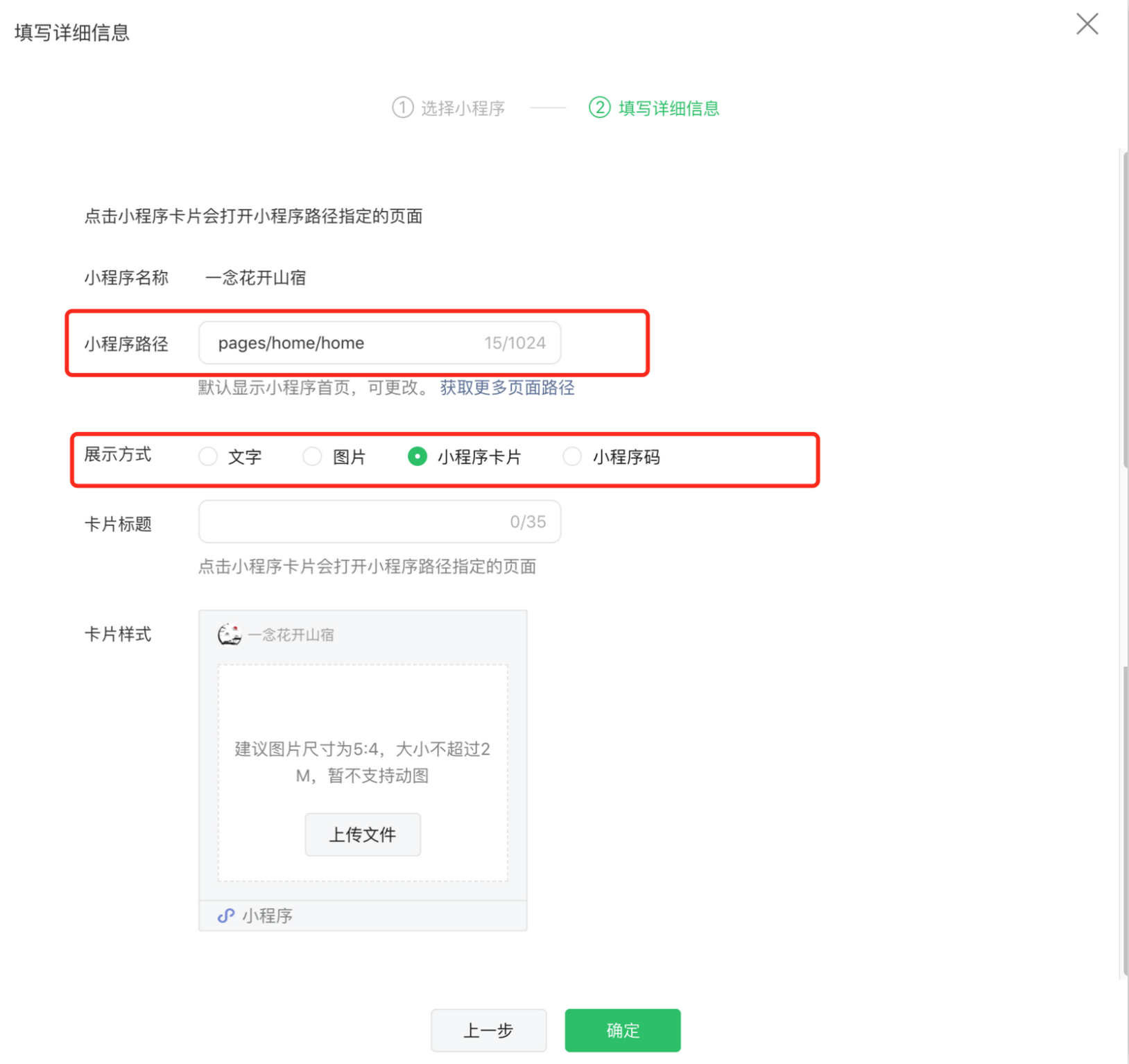Select the 小程序卡片 radio button
1129x1064 pixels.
pyautogui.click(x=417, y=456)
